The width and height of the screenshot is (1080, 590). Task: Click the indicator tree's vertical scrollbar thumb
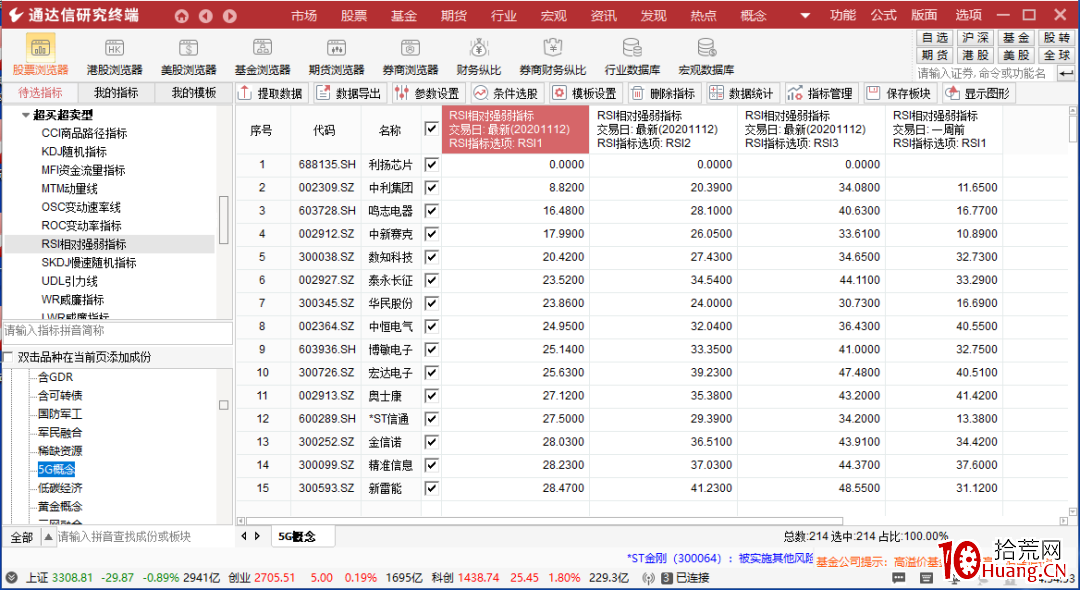pyautogui.click(x=224, y=220)
